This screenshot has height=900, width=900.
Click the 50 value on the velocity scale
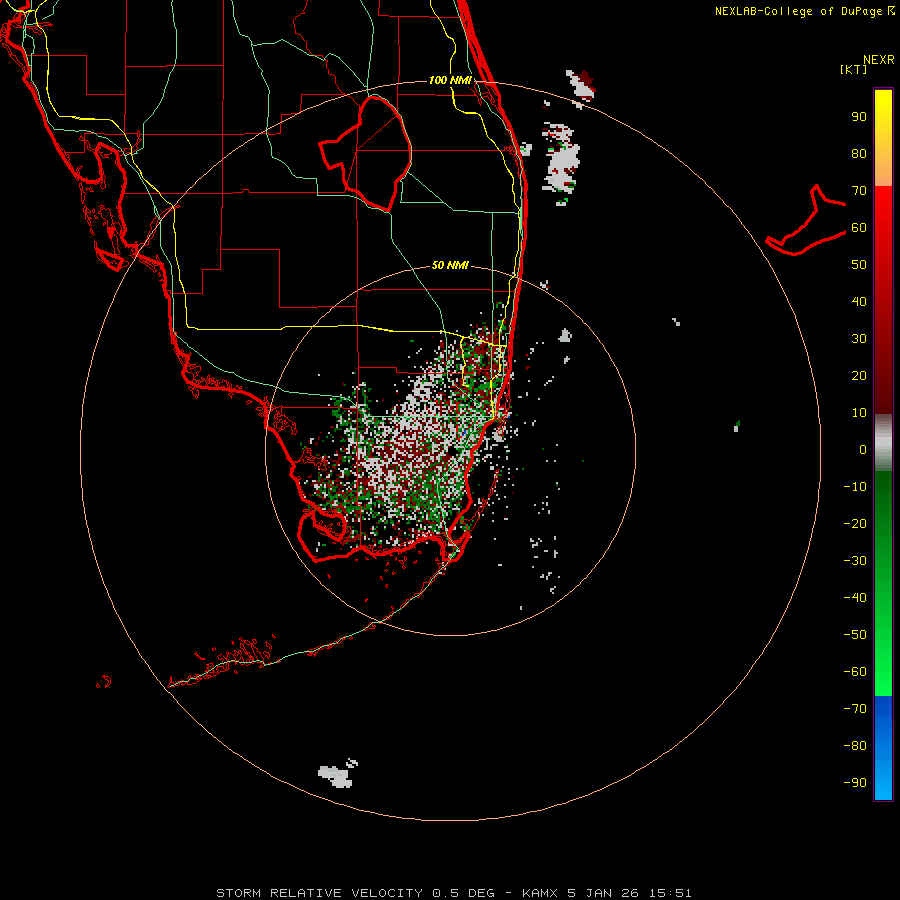859,265
